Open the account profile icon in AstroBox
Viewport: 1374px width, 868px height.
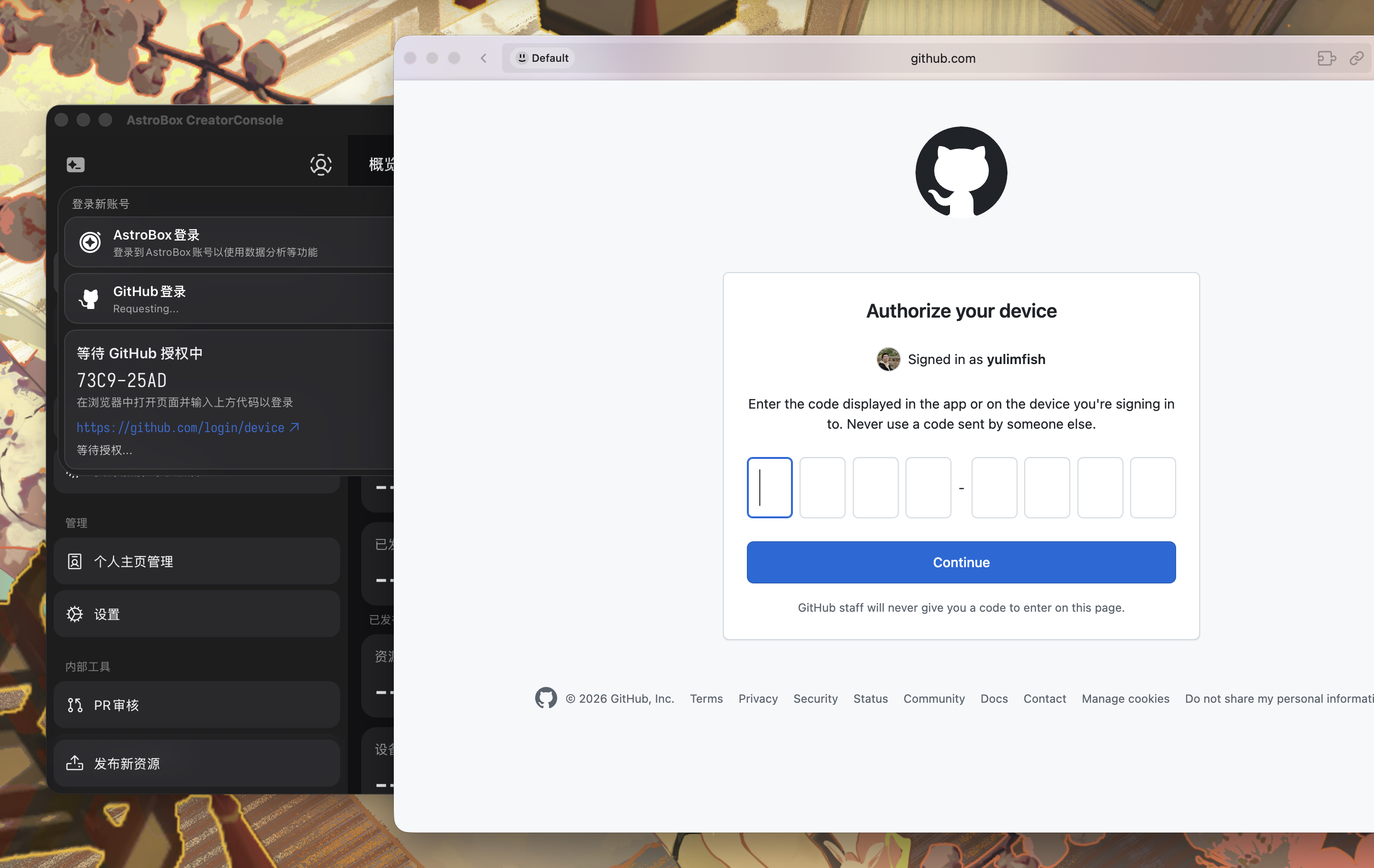[x=321, y=165]
